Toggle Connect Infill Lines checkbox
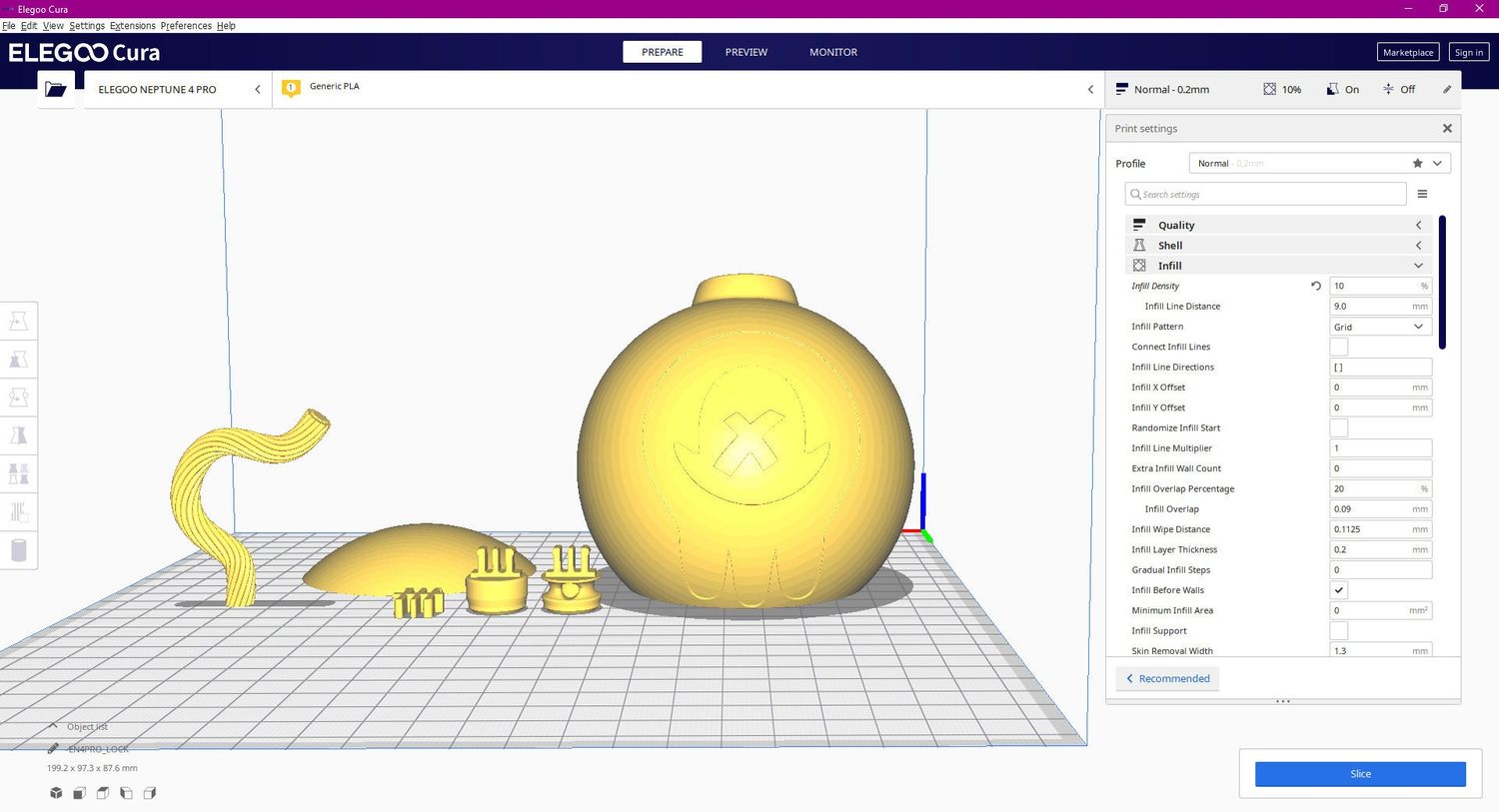The width and height of the screenshot is (1499, 812). (x=1339, y=347)
